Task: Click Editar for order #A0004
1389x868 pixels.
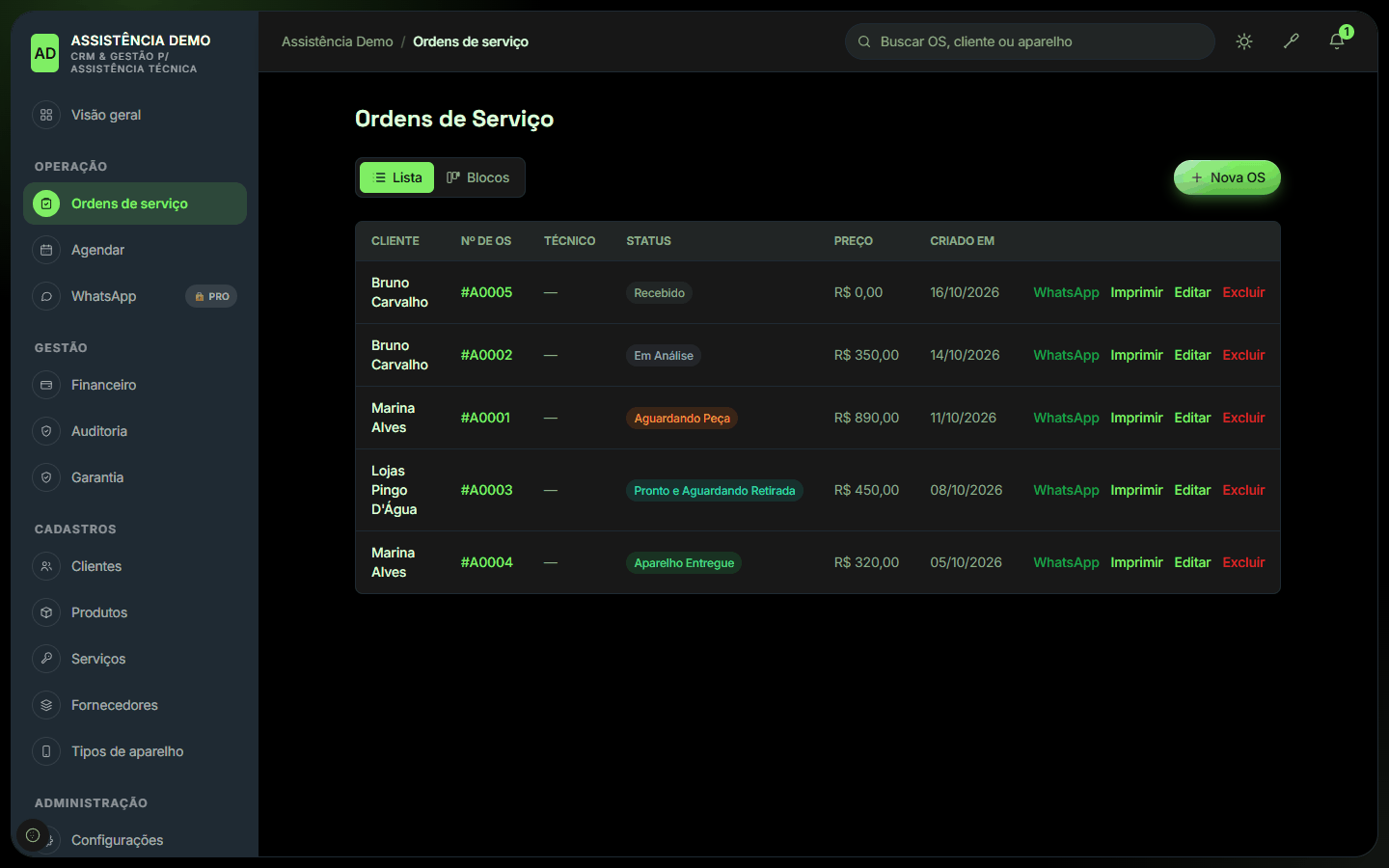Action: pos(1192,562)
